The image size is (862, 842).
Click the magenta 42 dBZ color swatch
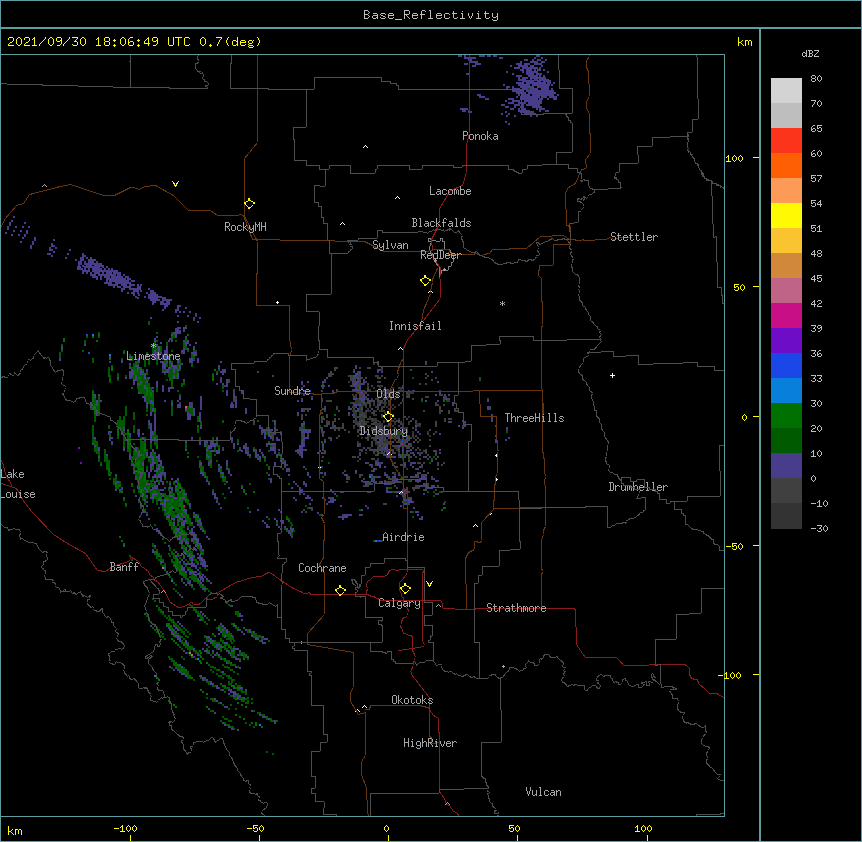[786, 315]
